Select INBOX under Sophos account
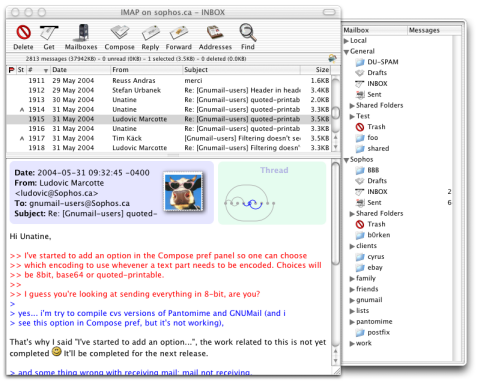Image resolution: width=480 pixels, height=382 pixels. [x=377, y=192]
